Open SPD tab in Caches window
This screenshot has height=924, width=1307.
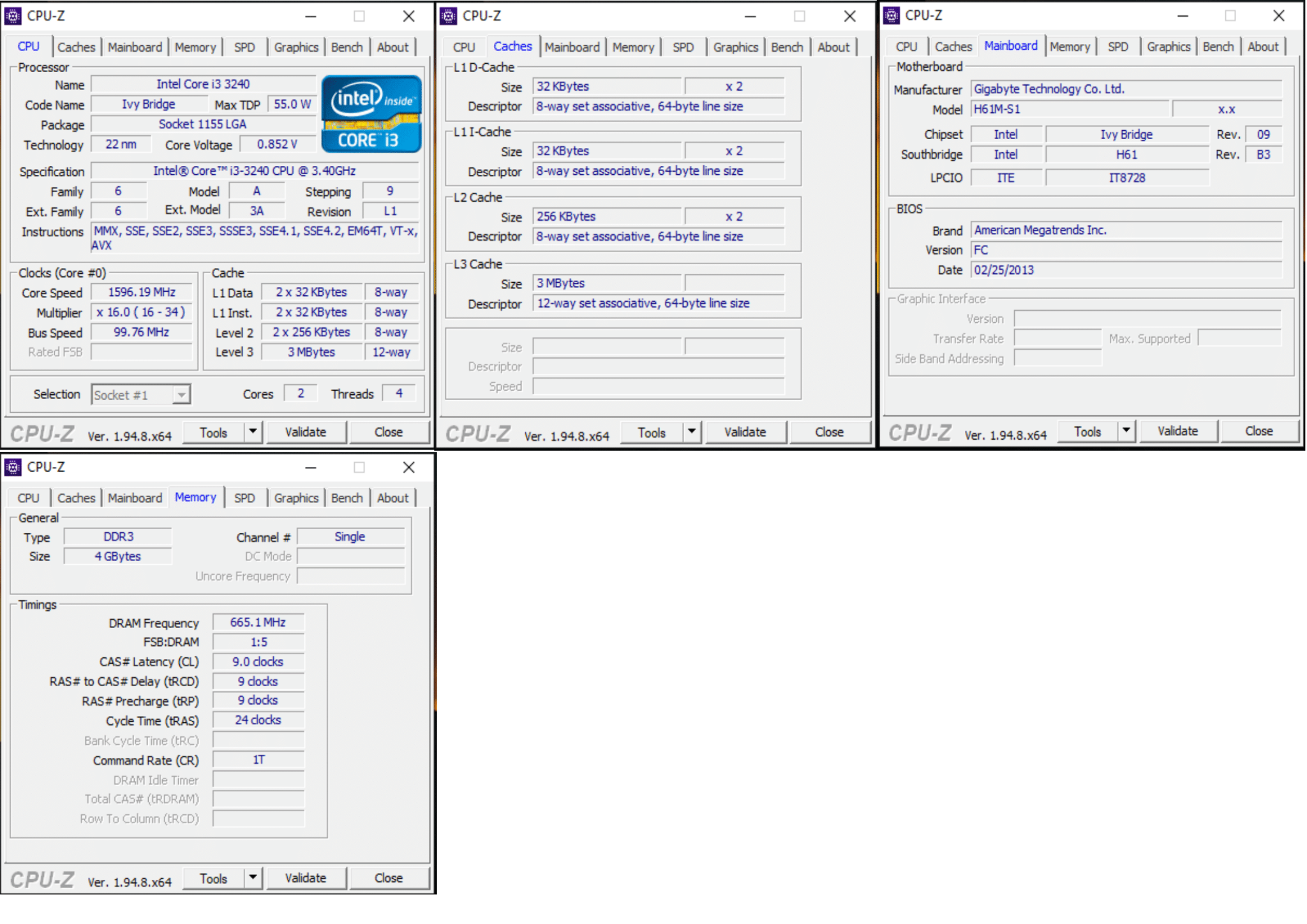coord(683,47)
